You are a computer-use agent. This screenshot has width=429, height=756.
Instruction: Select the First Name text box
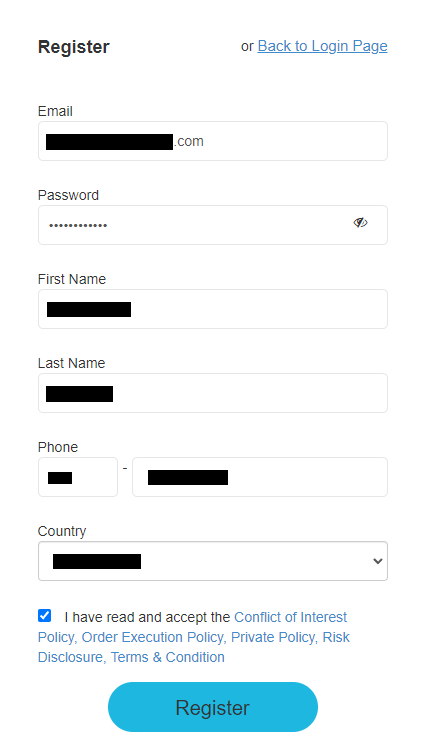click(x=213, y=309)
